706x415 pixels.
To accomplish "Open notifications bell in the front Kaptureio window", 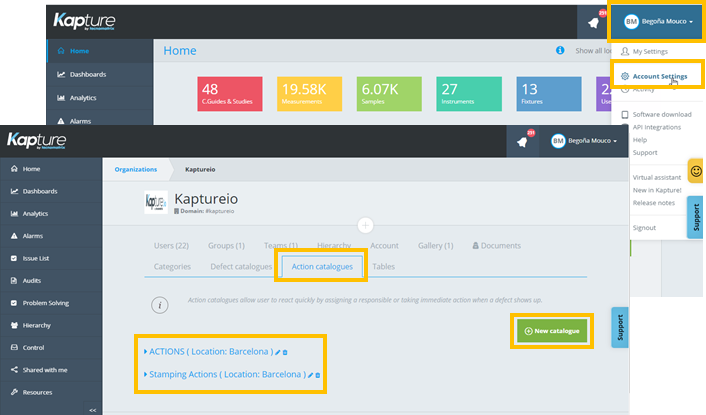I will [x=522, y=142].
